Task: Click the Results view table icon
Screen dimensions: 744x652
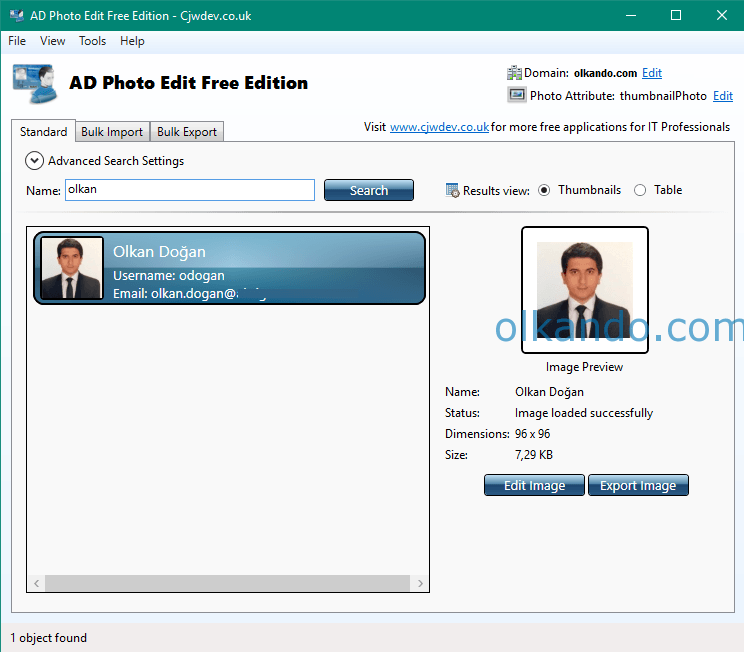Action: [x=452, y=190]
